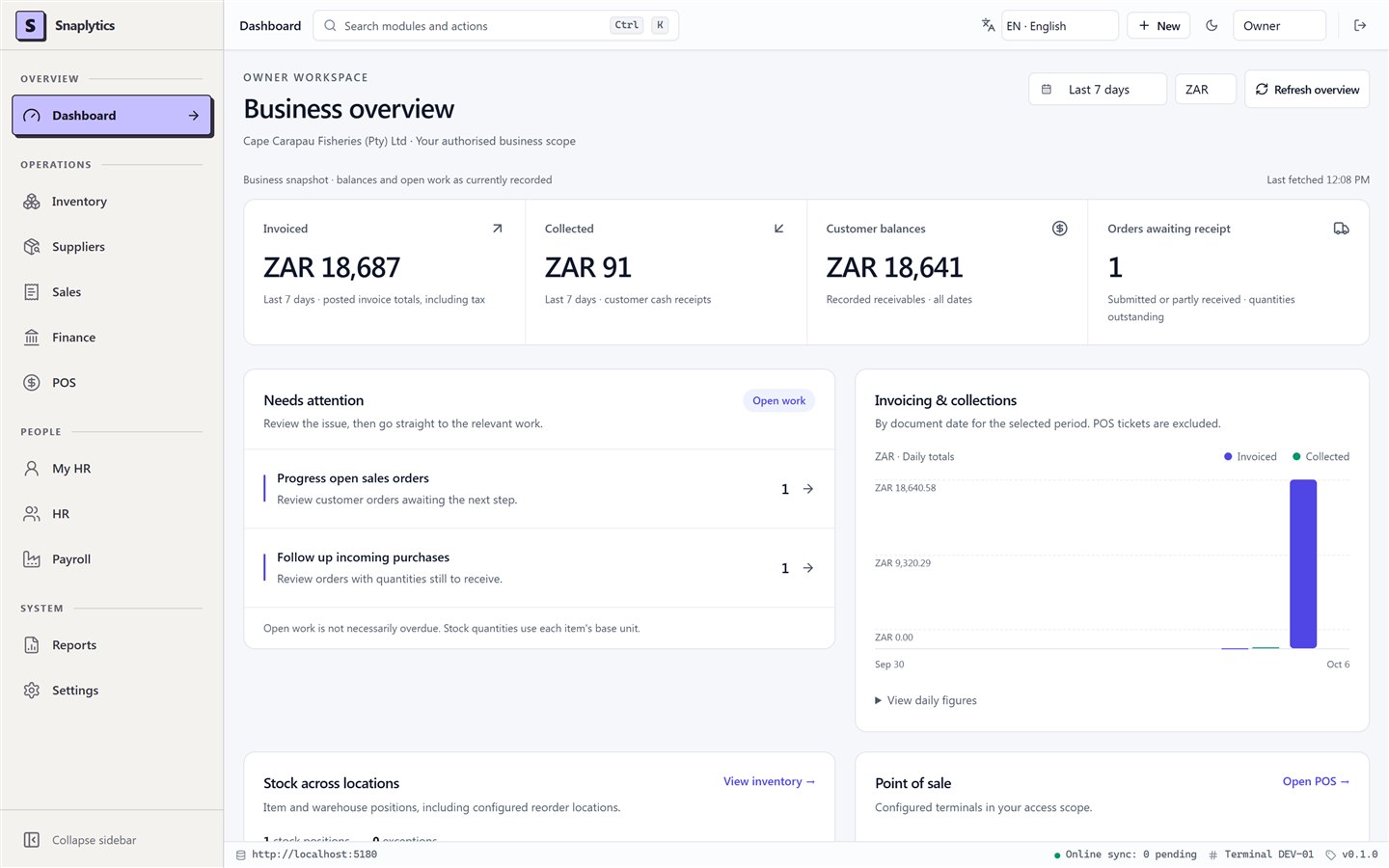The width and height of the screenshot is (1389, 868).
Task: Click the My HR person icon
Action: (32, 469)
